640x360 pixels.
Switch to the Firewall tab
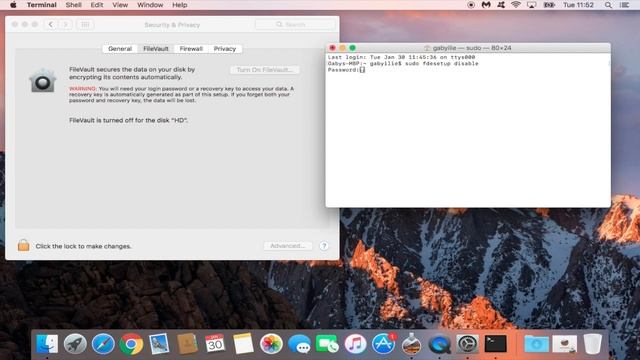(191, 49)
